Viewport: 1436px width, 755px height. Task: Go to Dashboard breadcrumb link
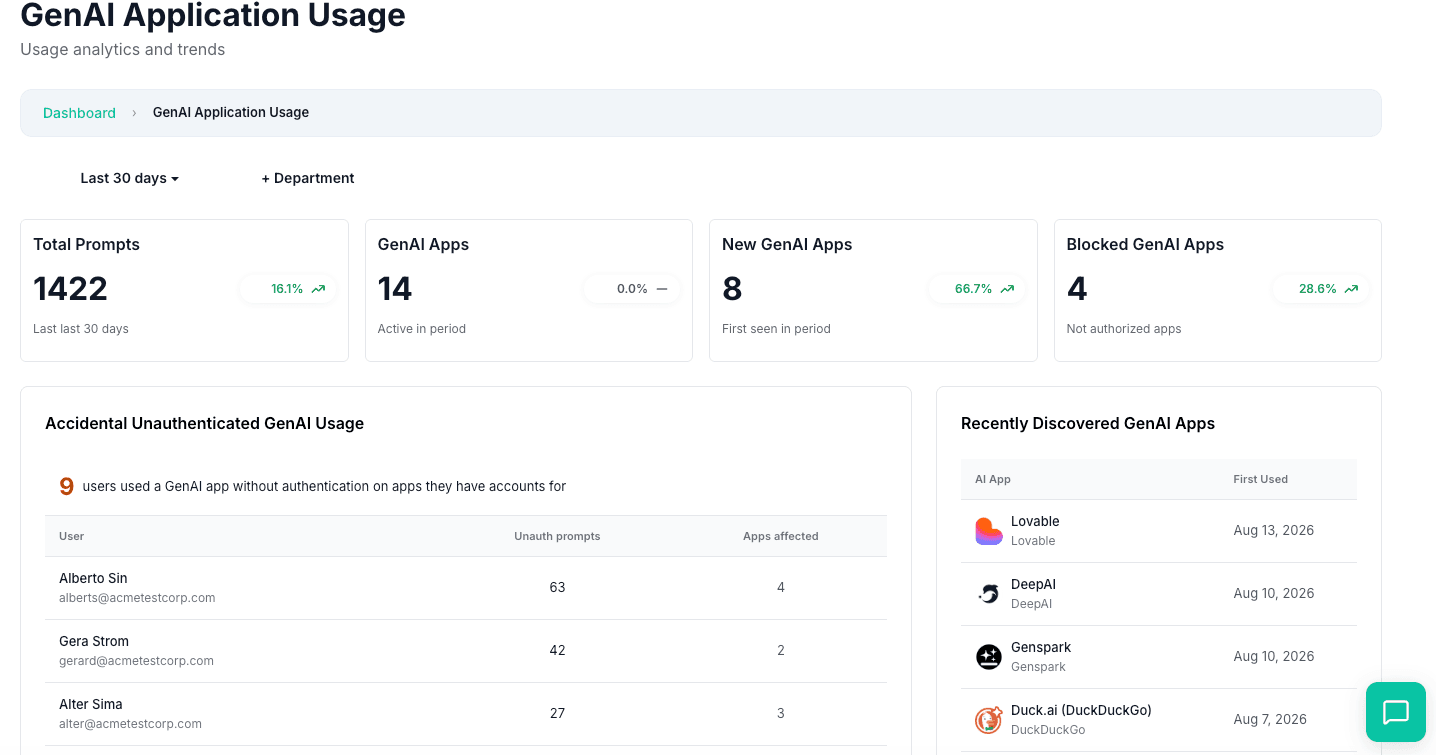(x=79, y=113)
